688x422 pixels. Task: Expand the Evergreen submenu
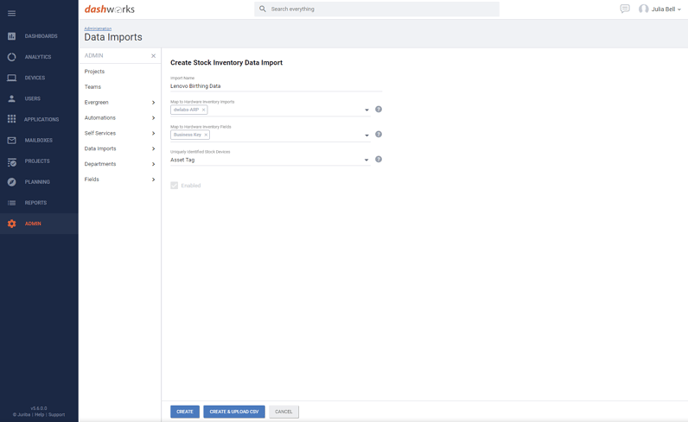[x=153, y=103]
